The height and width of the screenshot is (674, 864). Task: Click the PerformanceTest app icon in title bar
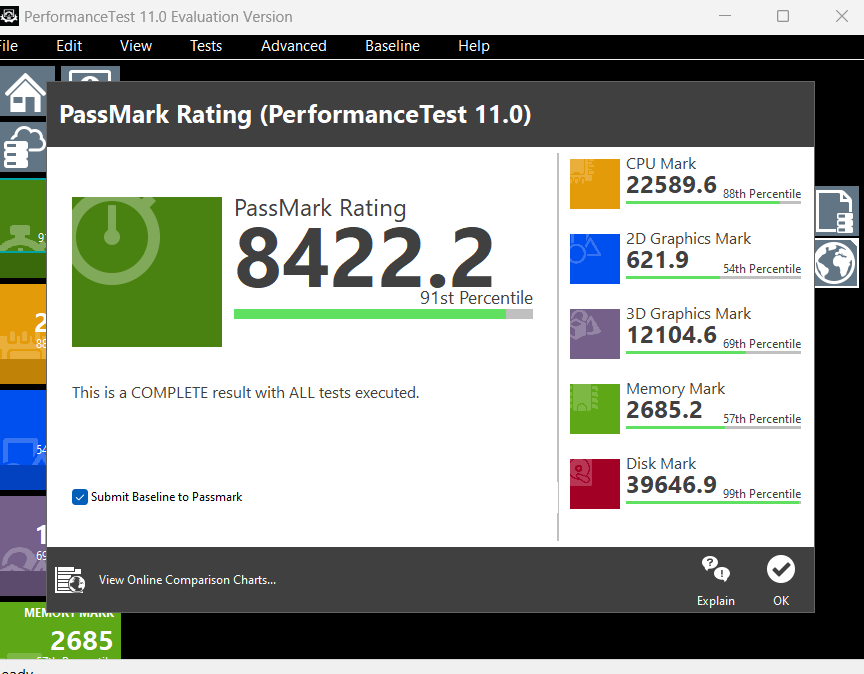pyautogui.click(x=9, y=16)
